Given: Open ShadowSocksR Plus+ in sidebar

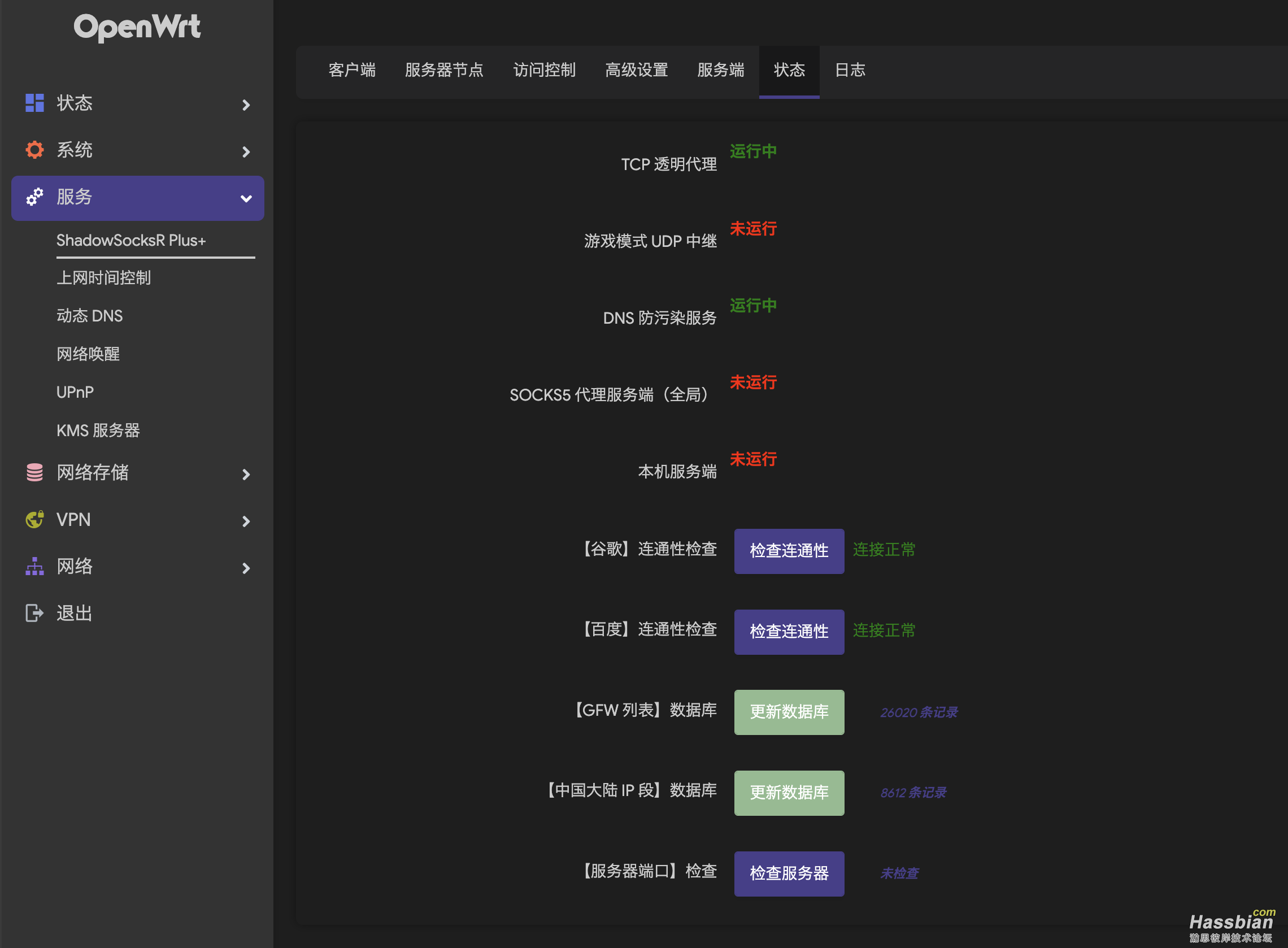Looking at the screenshot, I should [x=131, y=241].
